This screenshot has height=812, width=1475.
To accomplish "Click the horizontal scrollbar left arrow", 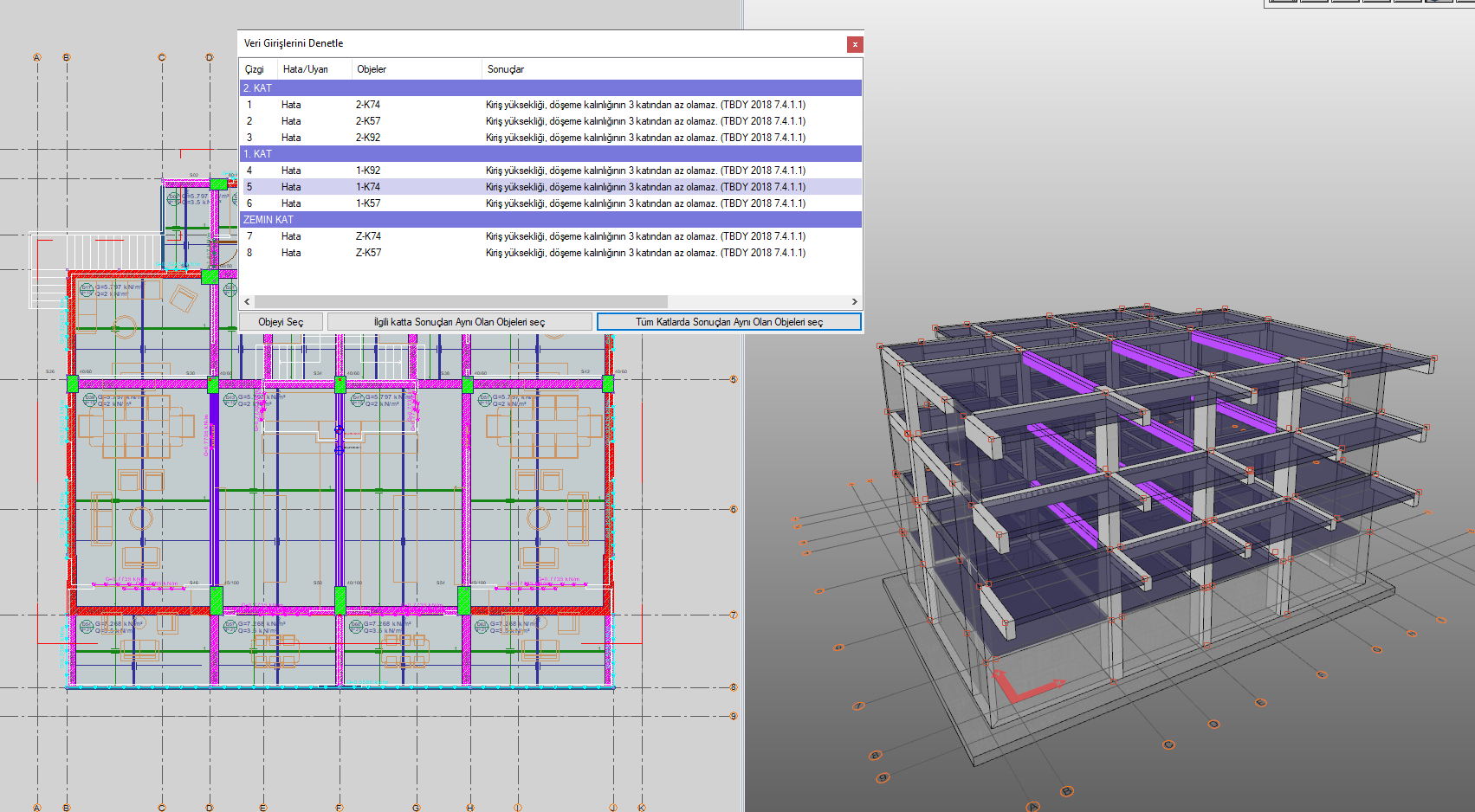I will click(x=247, y=301).
